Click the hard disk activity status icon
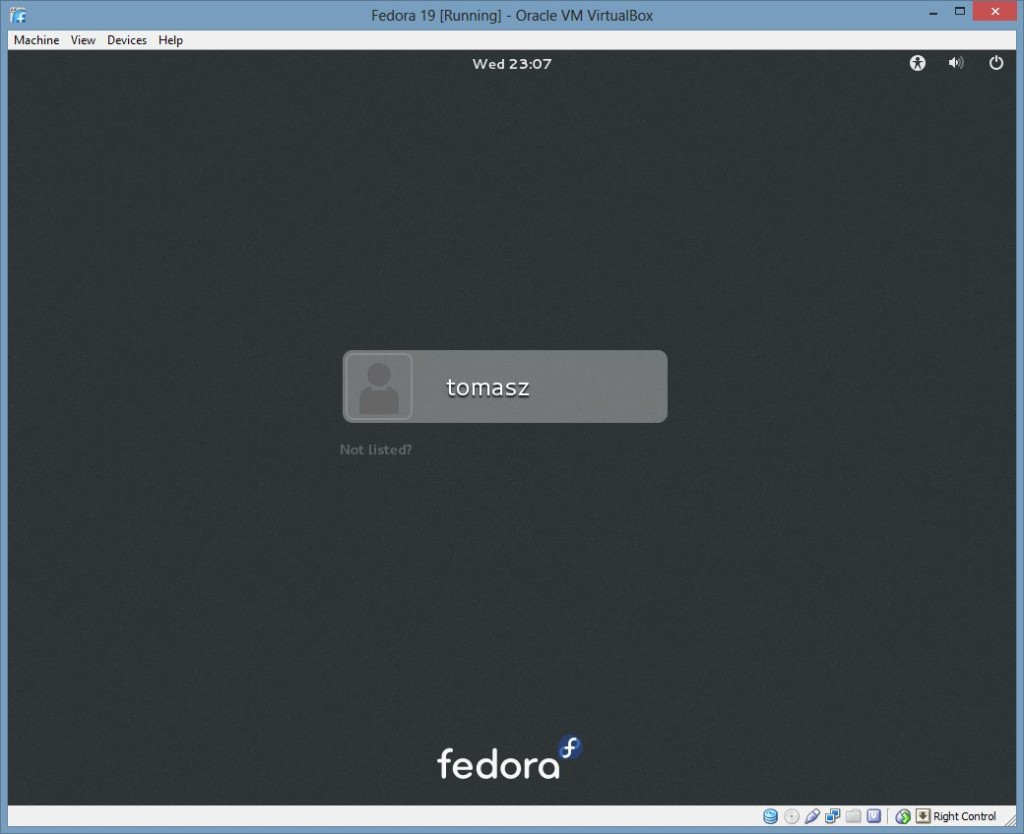 click(x=771, y=816)
